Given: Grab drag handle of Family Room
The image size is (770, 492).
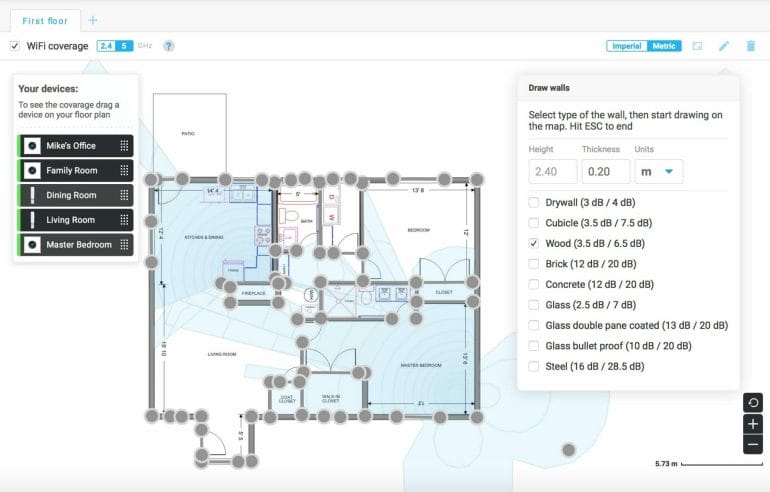Looking at the screenshot, I should [x=124, y=170].
